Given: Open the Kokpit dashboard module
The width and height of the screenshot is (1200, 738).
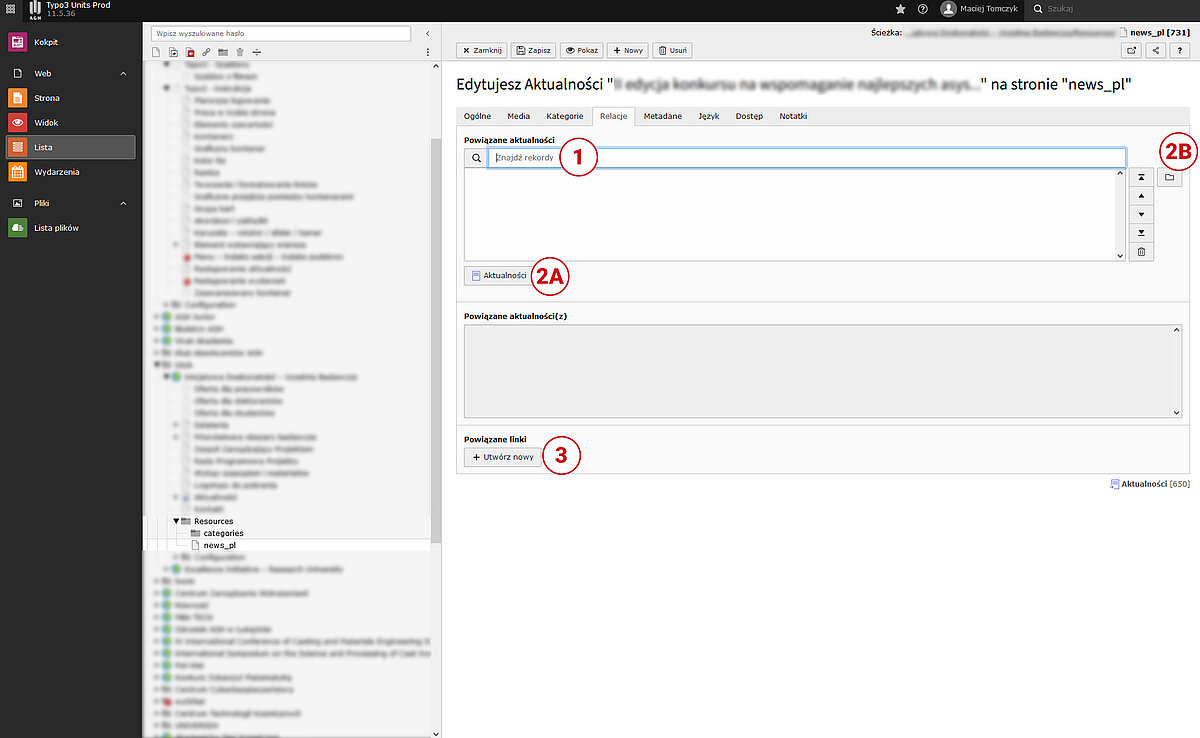Looking at the screenshot, I should point(46,42).
